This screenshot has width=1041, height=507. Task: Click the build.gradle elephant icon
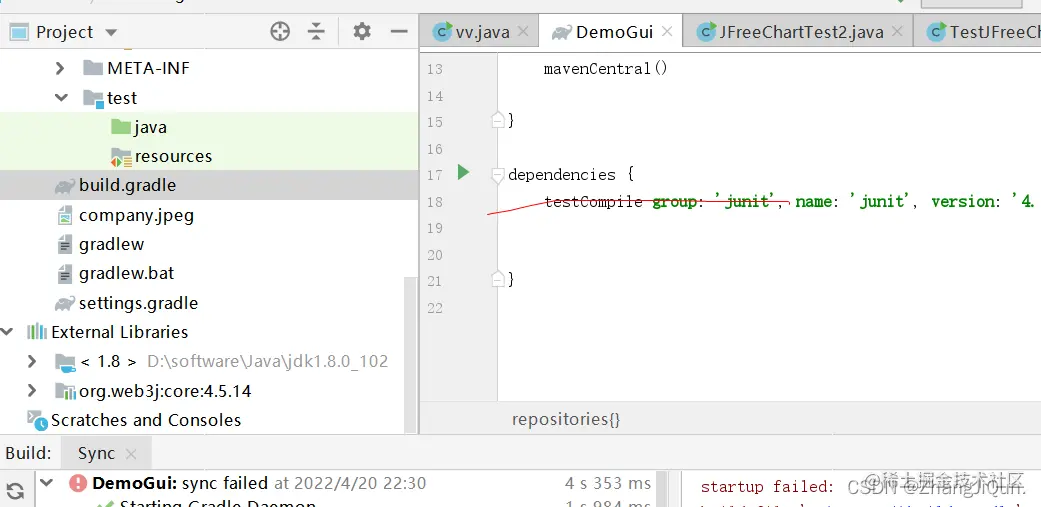point(64,186)
